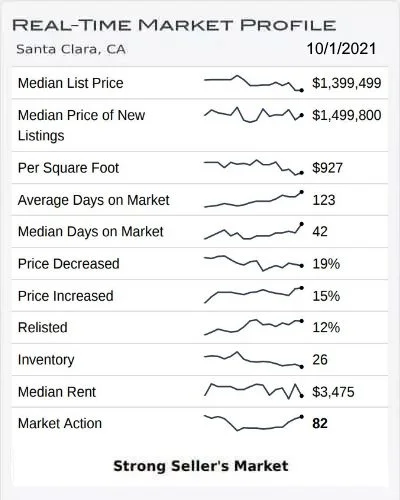Click the Real-Time Market Profile title
The image size is (400, 500).
(174, 25)
